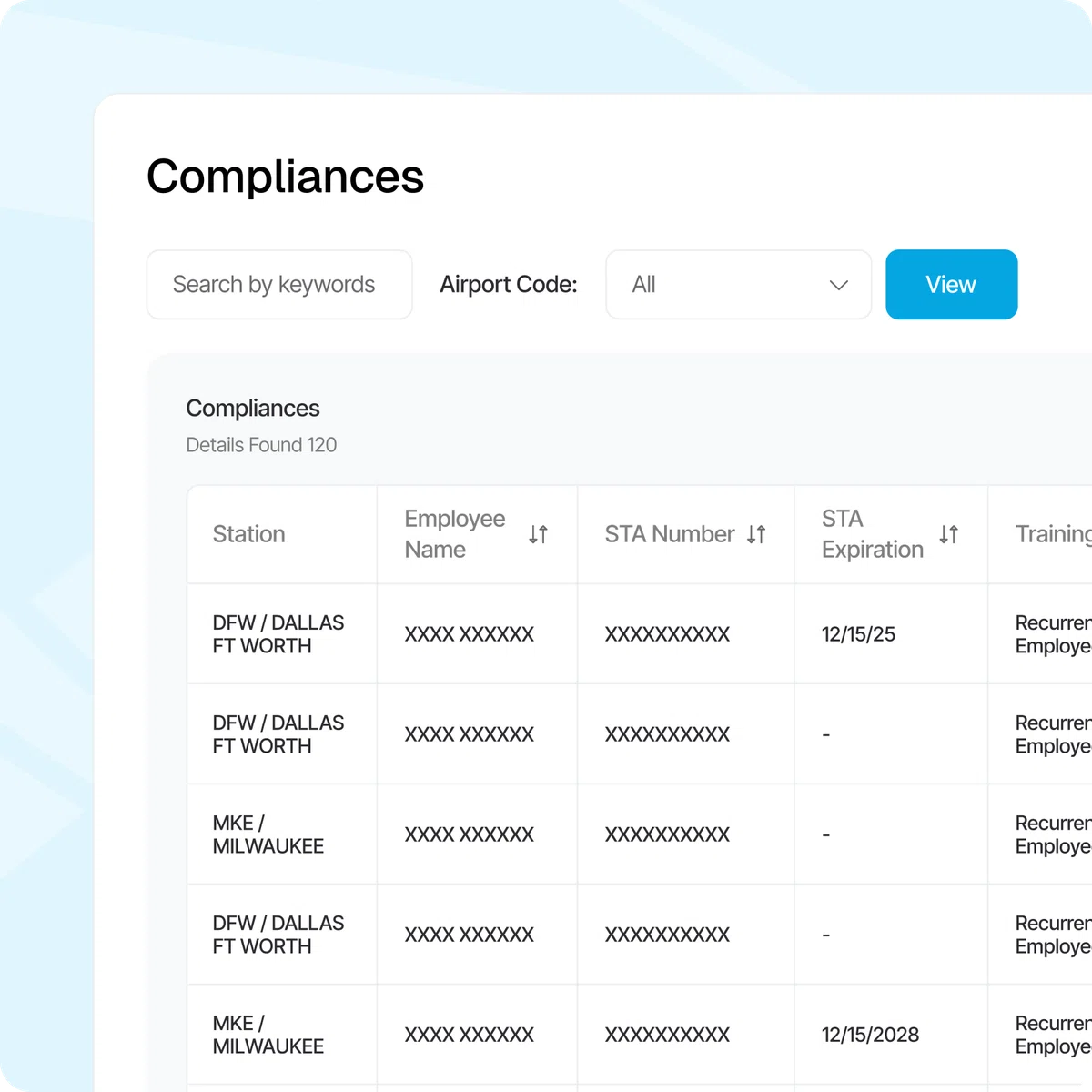Click the Compliances page title
This screenshot has height=1092, width=1092.
285,177
